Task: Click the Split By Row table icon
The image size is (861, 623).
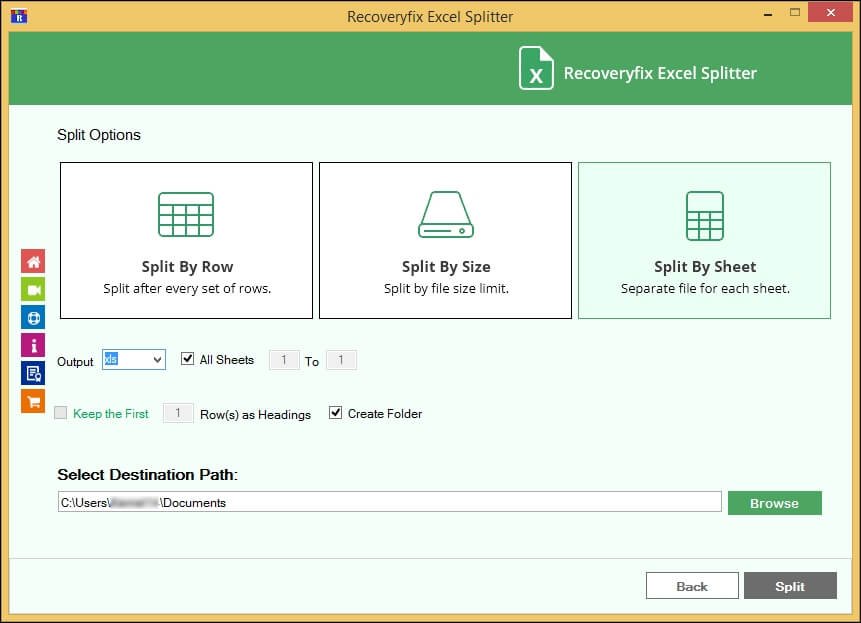Action: [186, 215]
